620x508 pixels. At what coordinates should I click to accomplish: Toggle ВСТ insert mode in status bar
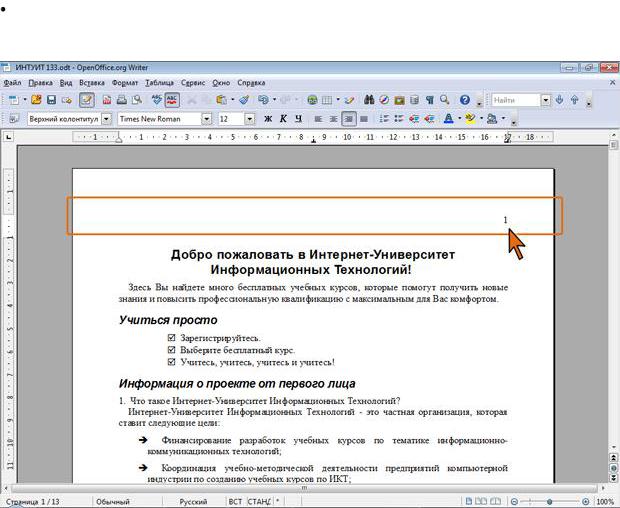[235, 501]
